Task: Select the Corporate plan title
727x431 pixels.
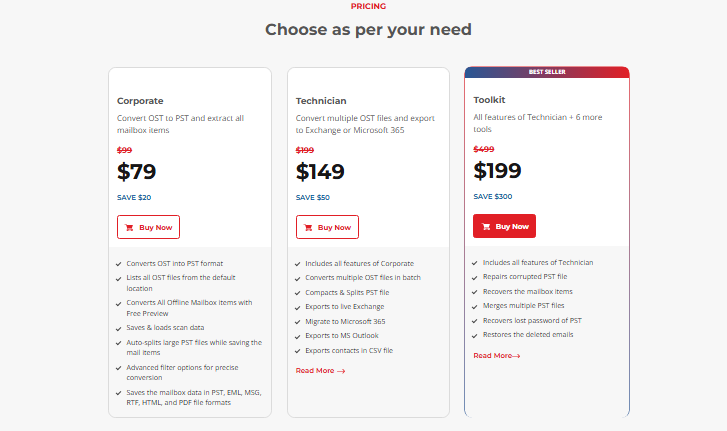Action: tap(140, 101)
